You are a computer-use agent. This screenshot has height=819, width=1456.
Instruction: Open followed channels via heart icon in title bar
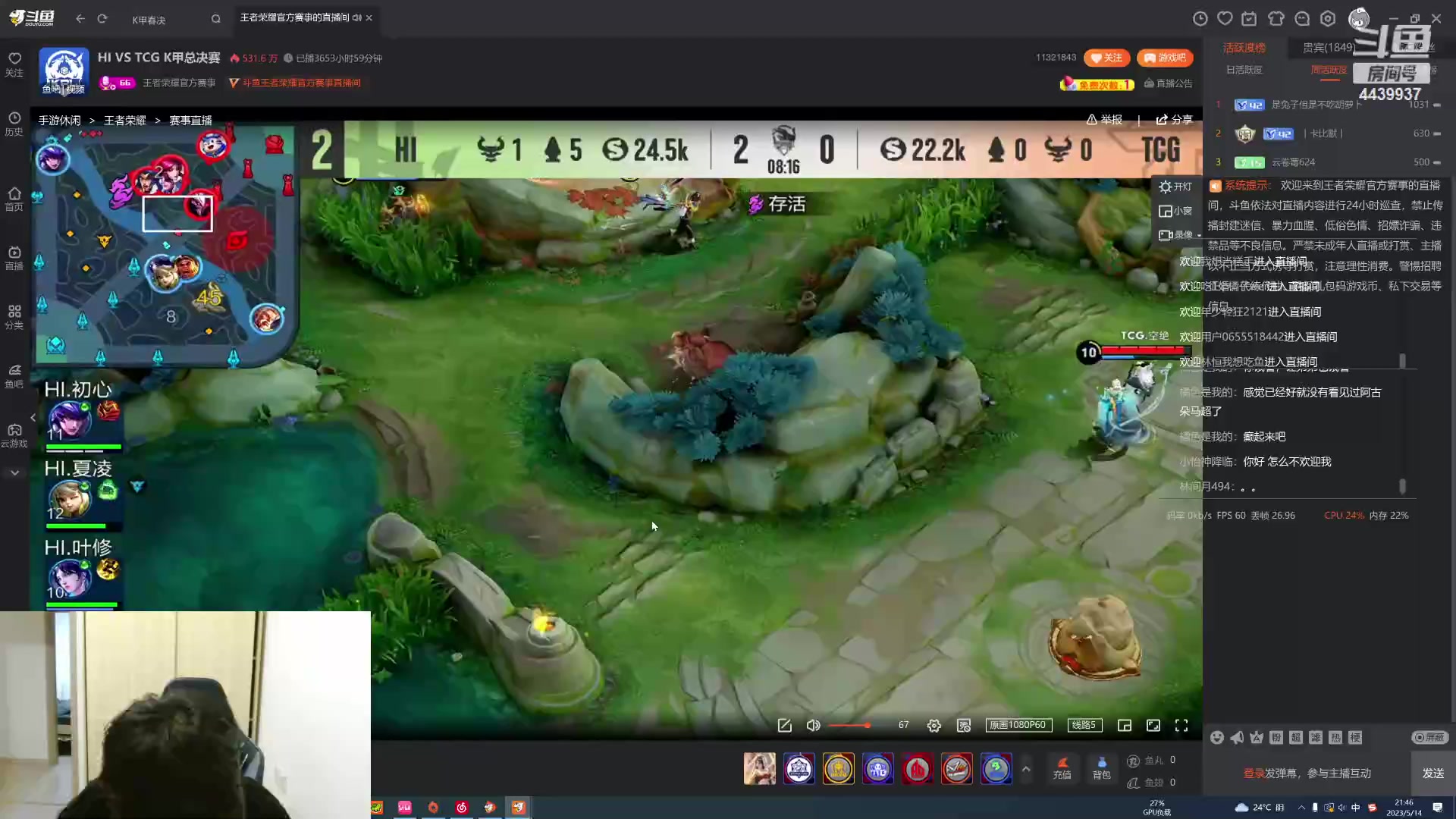click(1225, 19)
